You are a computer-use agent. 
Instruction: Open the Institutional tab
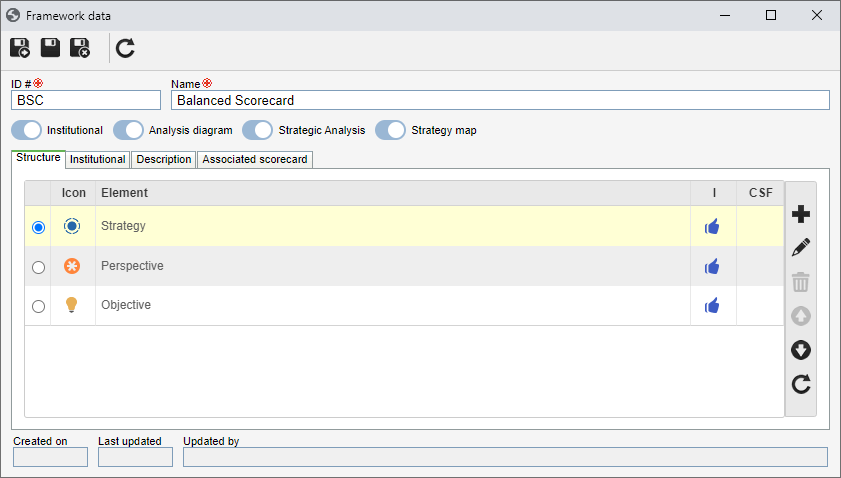[x=98, y=159]
